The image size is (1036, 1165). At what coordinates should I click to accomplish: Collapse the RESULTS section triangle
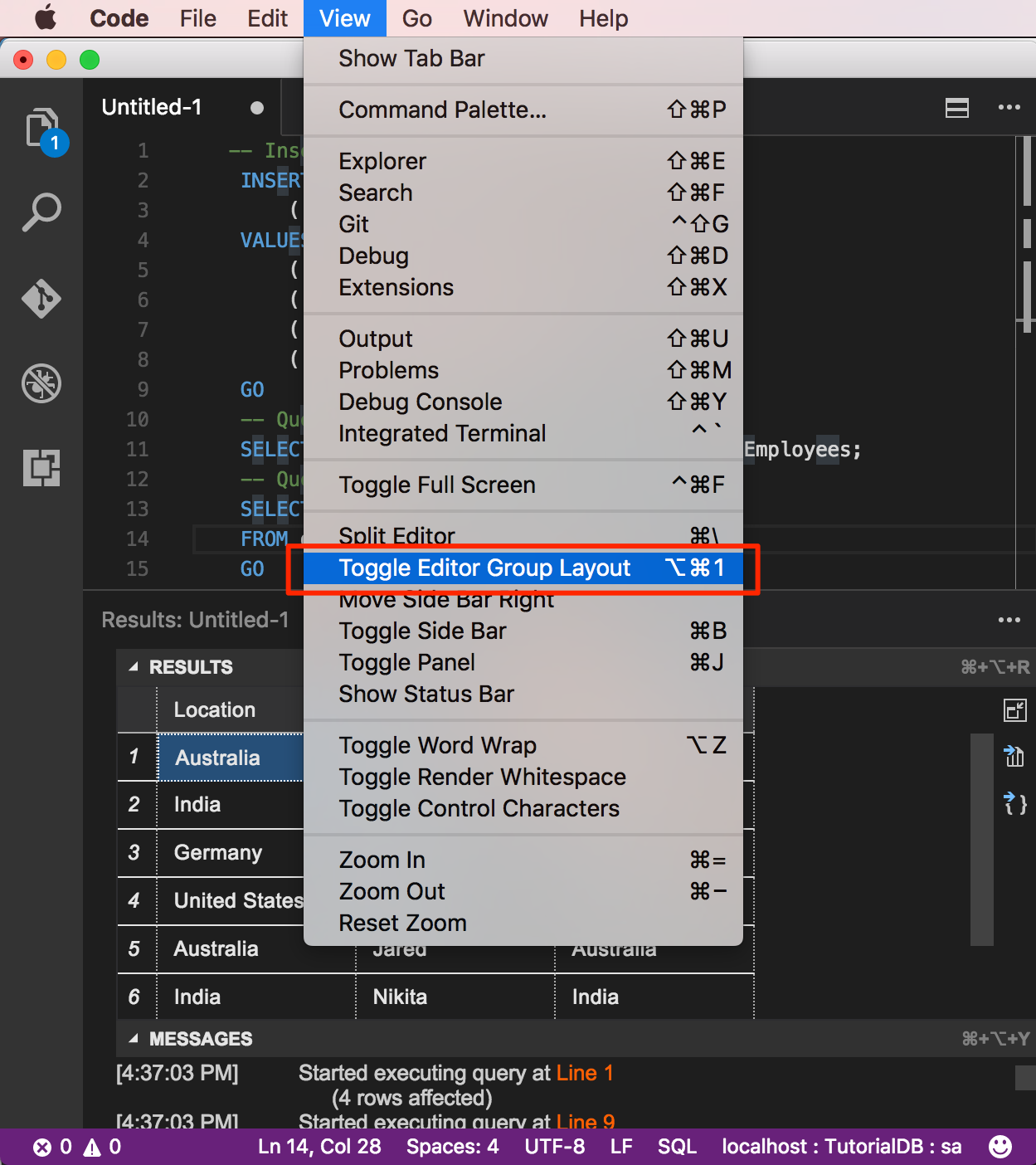(x=134, y=667)
